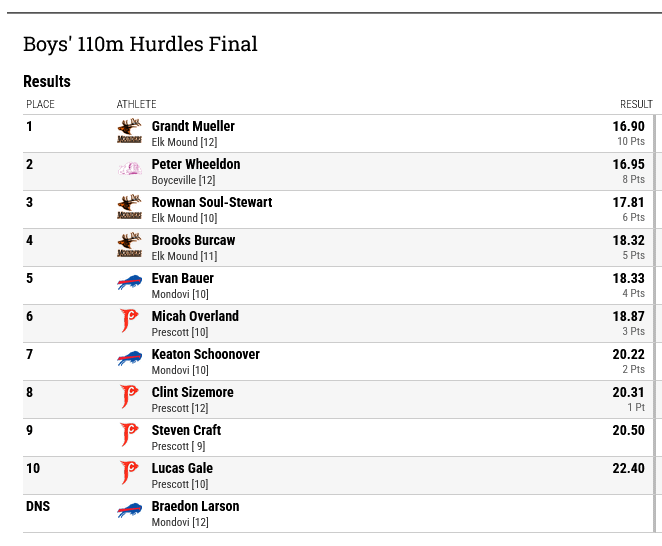
Task: Click the 20.22 result for Keaton Schoonover
Action: point(628,354)
